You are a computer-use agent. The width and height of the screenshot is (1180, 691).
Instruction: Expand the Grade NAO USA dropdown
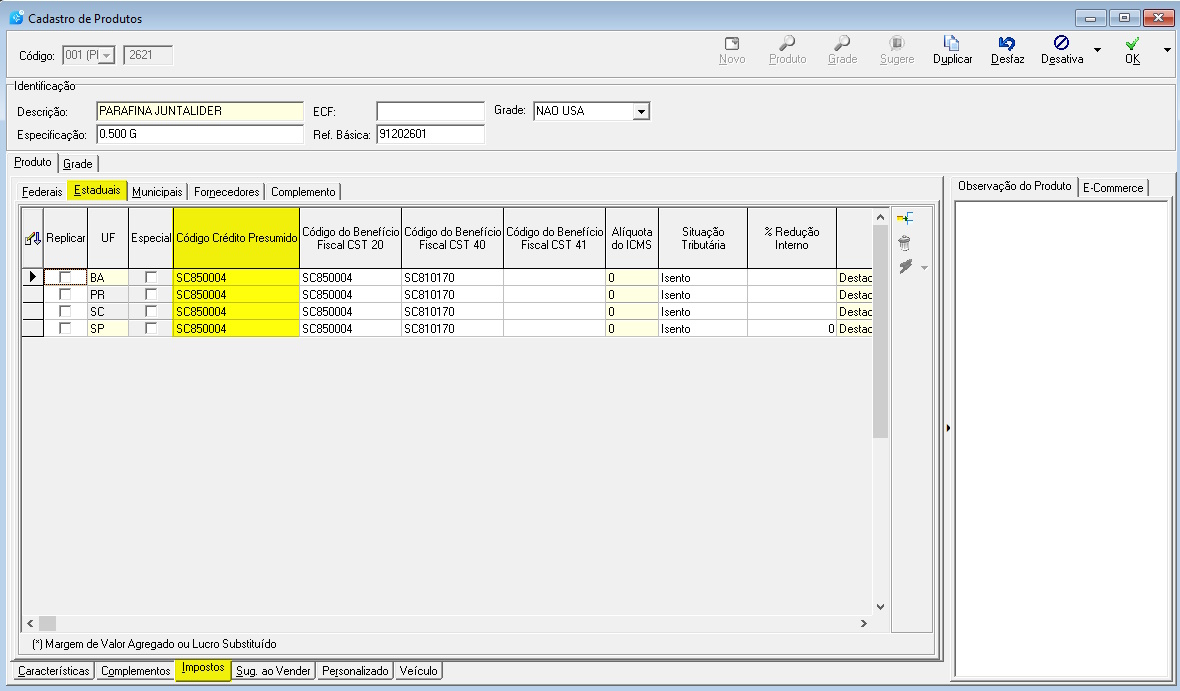[641, 111]
